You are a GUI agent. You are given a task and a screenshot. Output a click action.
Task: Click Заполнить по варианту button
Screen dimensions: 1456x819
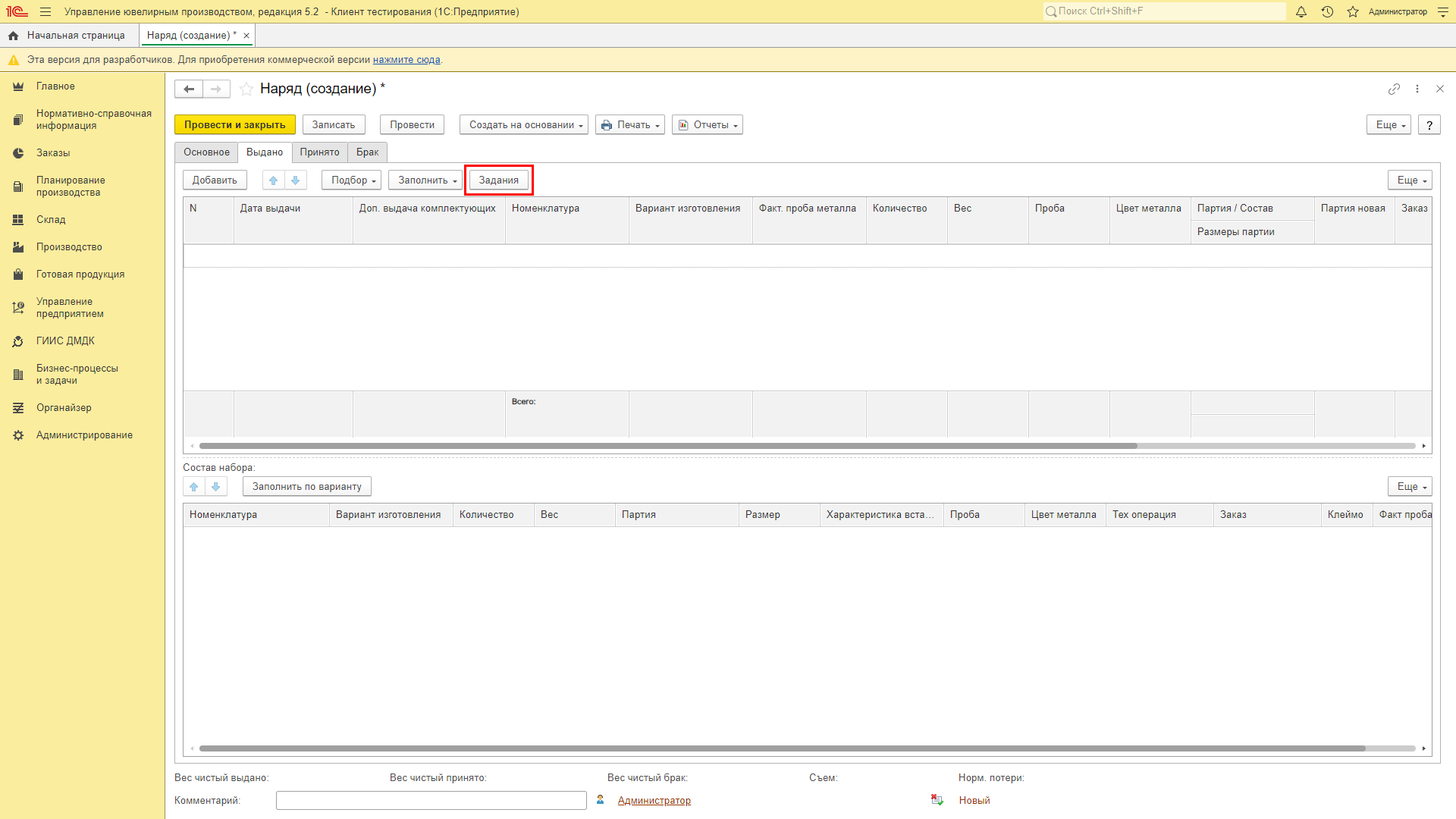[307, 486]
